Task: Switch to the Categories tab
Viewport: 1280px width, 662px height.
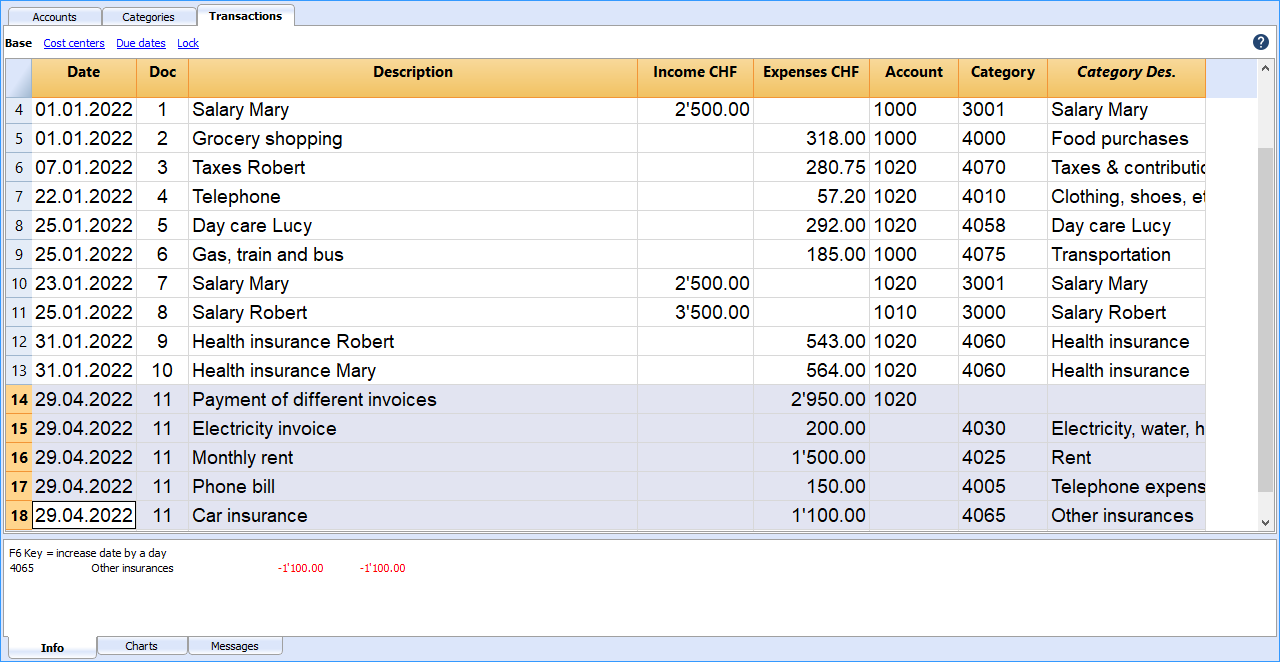Action: 148,17
